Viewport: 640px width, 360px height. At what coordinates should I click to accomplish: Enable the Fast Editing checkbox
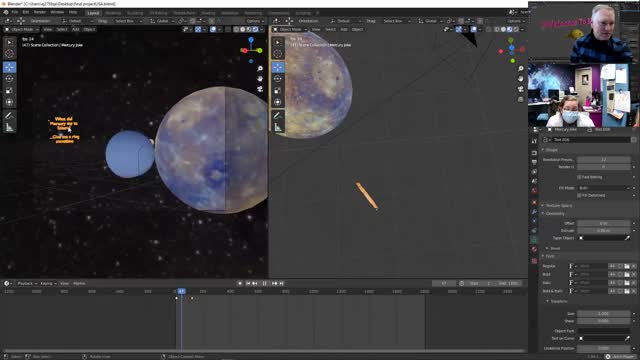point(579,177)
